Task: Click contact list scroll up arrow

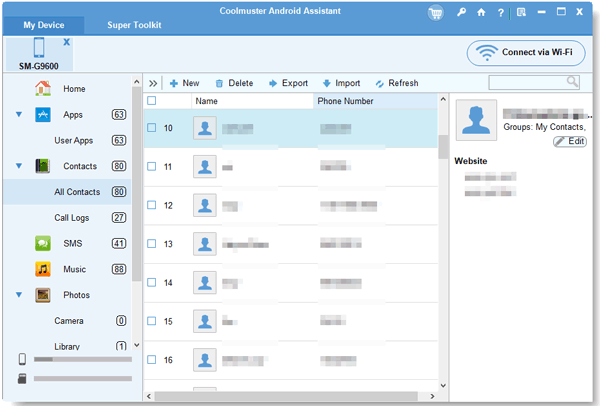Action: tap(443, 99)
